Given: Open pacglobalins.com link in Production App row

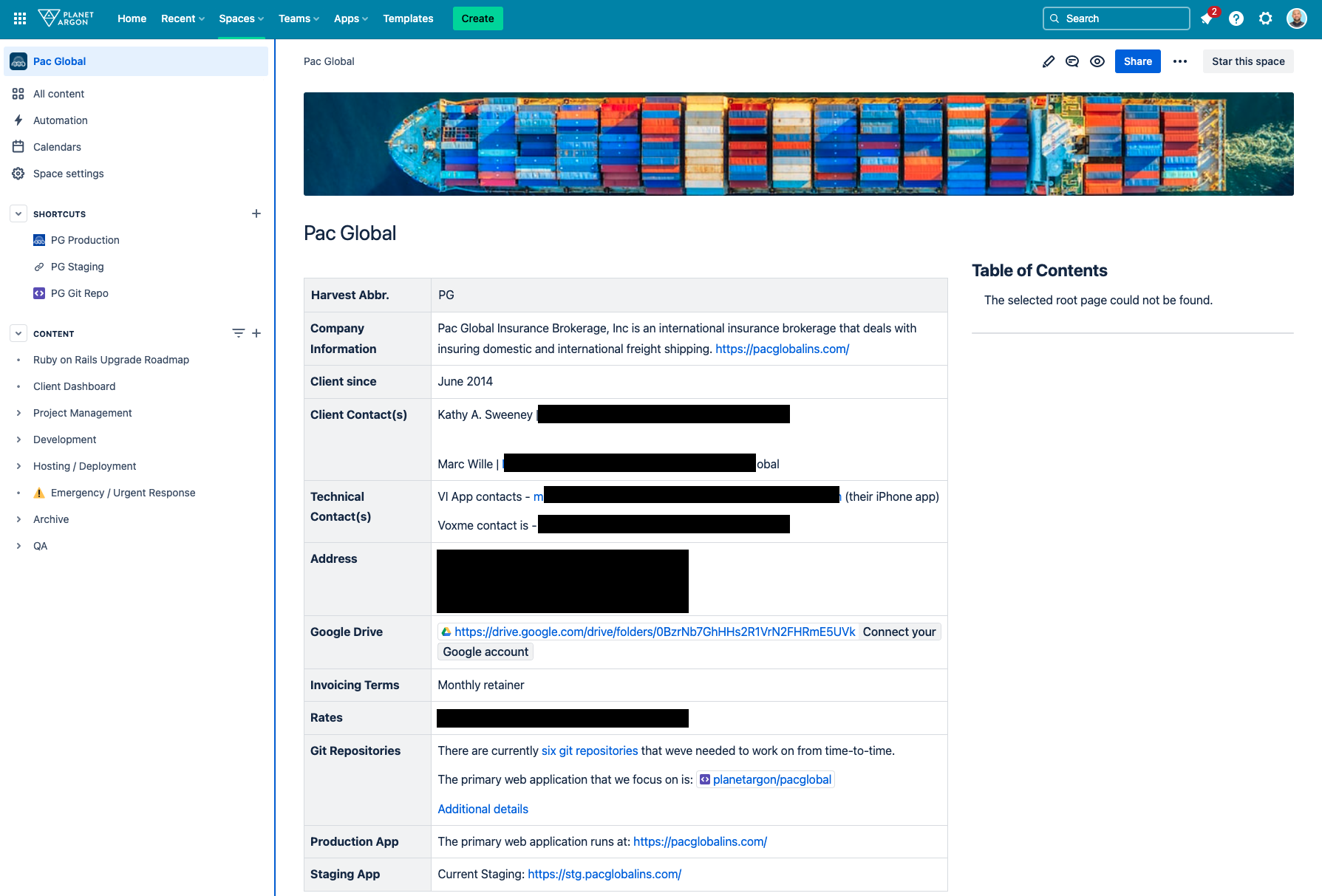Looking at the screenshot, I should [700, 841].
